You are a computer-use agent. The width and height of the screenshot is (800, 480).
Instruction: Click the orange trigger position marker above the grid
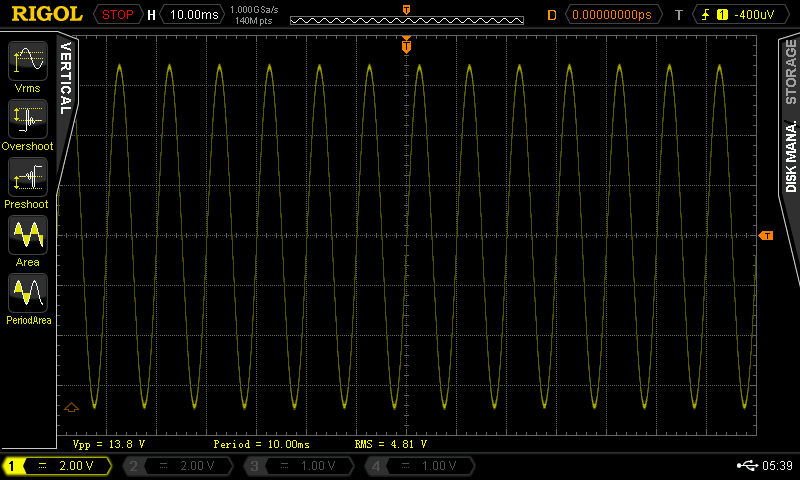point(406,46)
